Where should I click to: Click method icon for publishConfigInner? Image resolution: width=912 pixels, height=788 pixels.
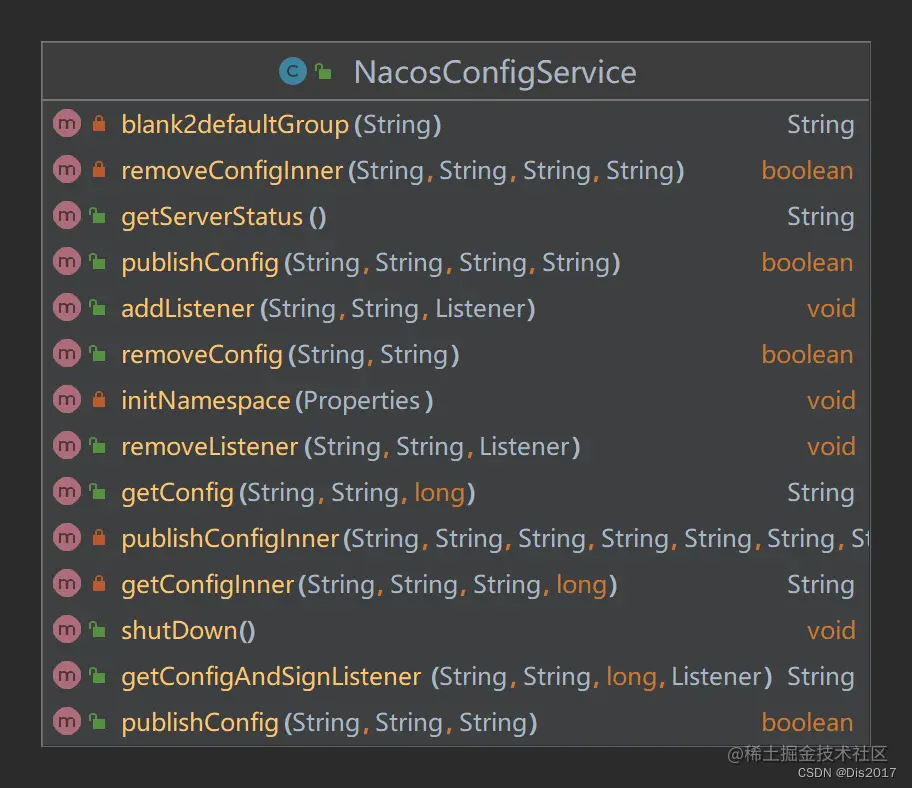click(x=67, y=537)
